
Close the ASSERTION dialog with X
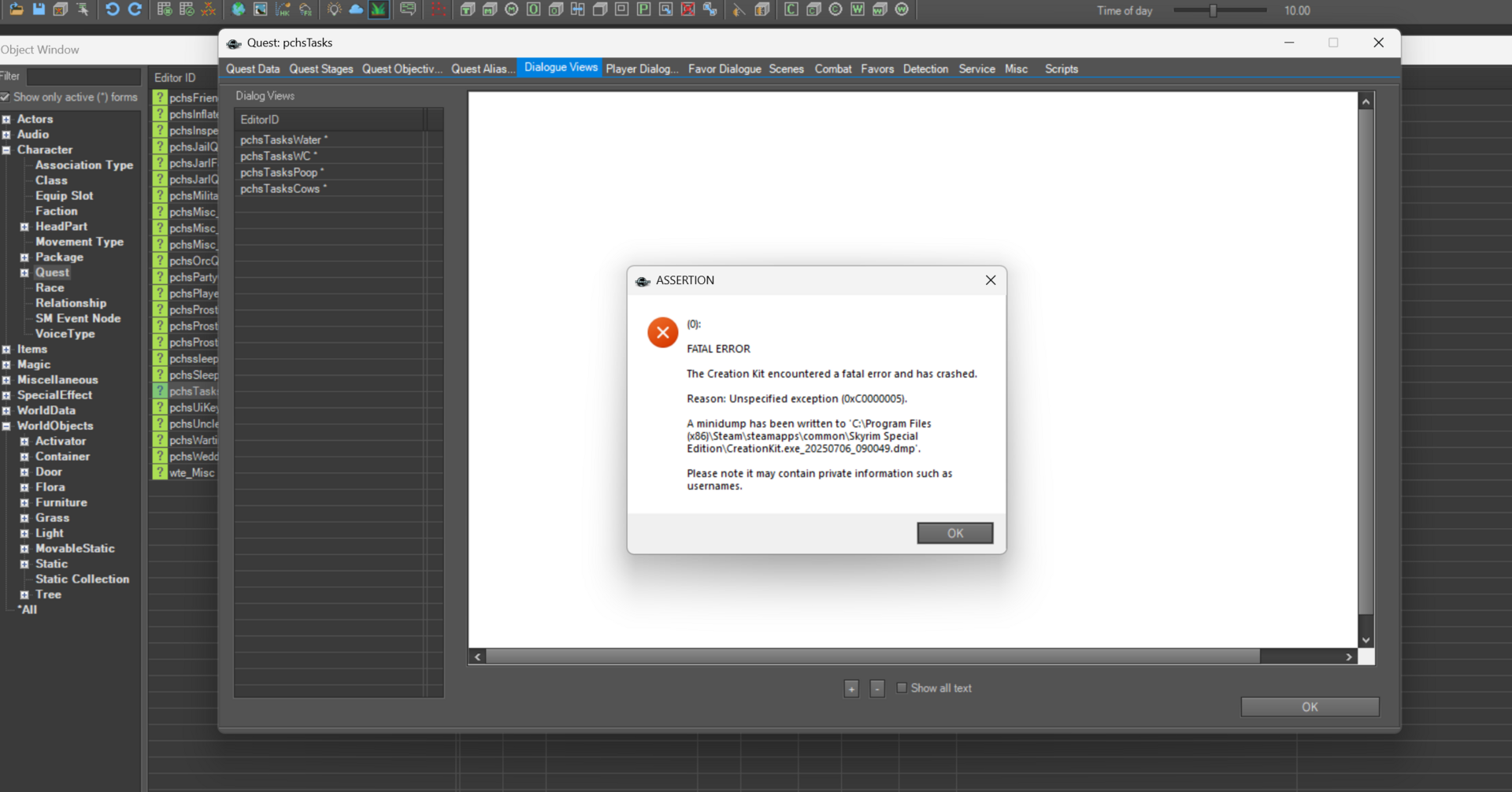[x=991, y=280]
